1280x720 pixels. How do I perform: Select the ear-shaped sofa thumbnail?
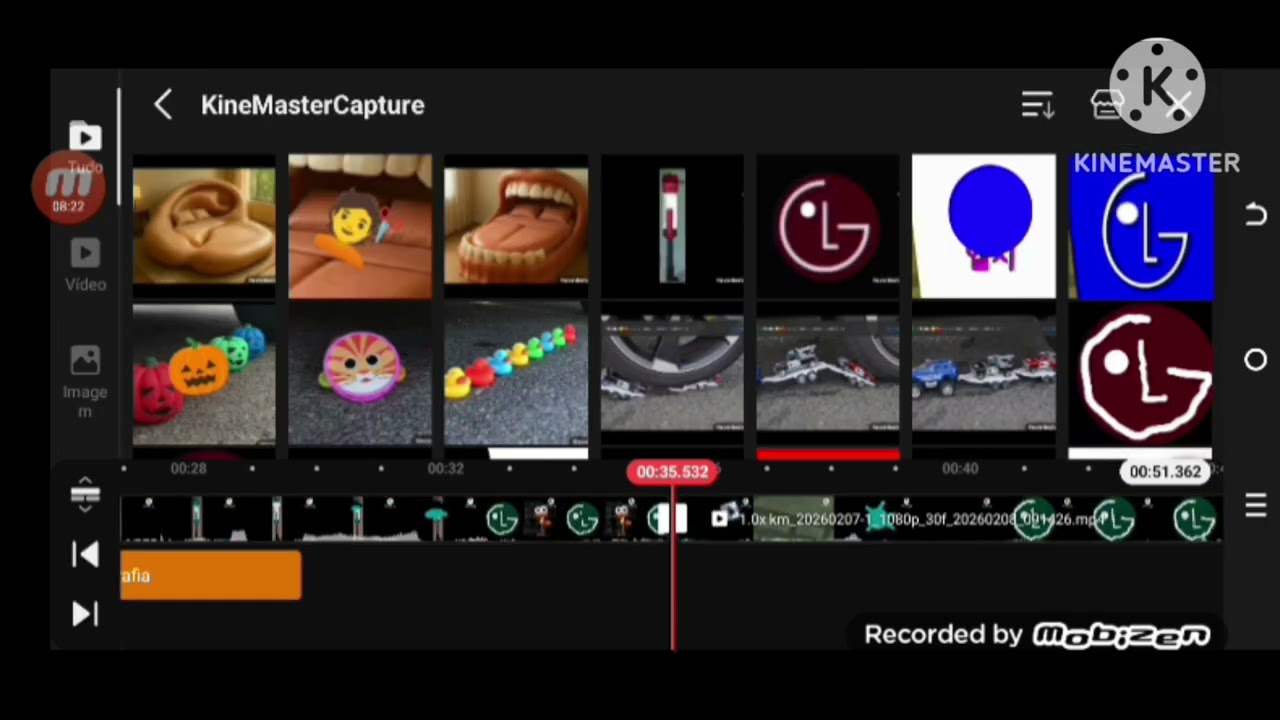(204, 227)
